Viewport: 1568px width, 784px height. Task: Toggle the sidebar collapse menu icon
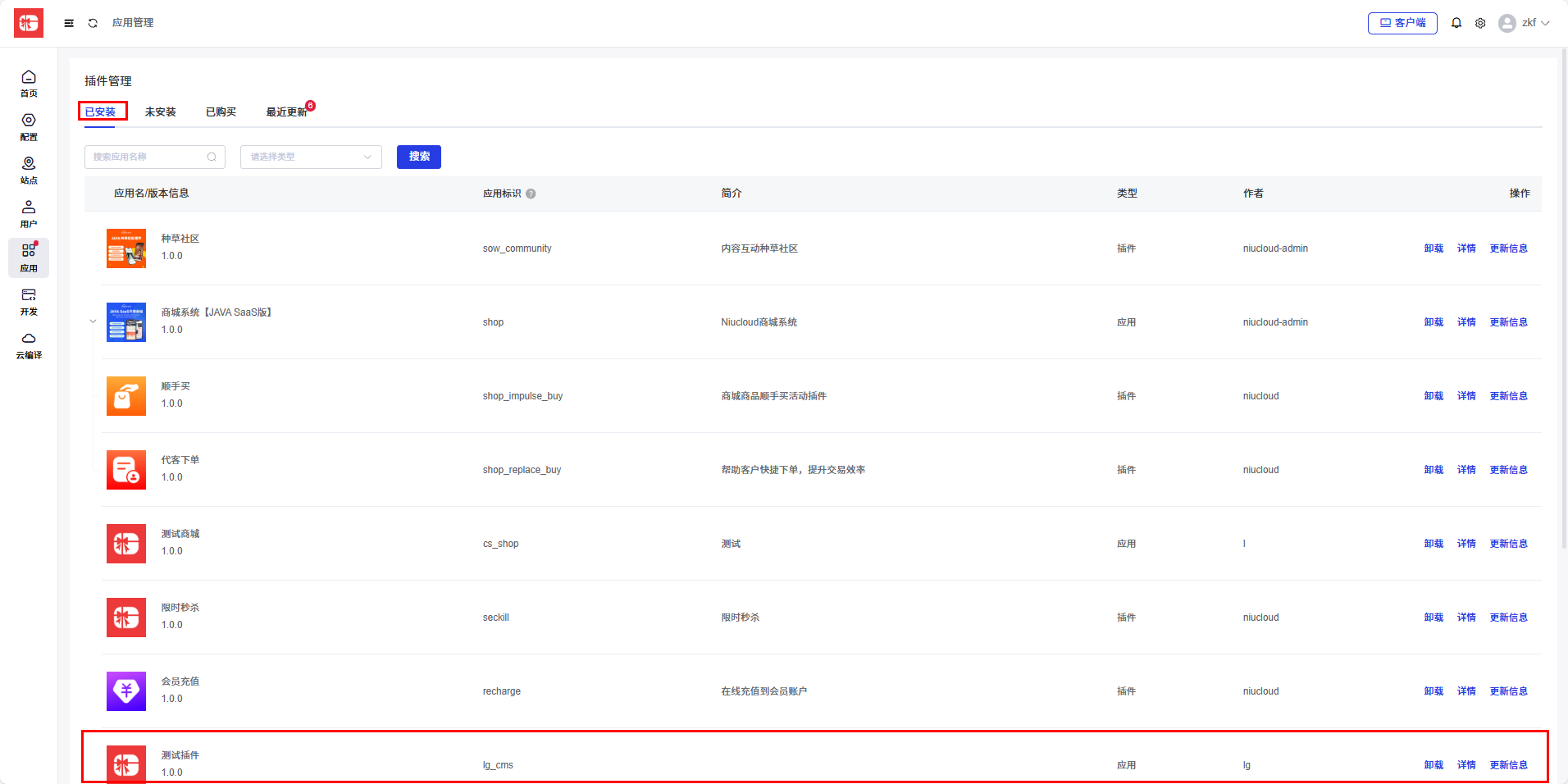click(69, 23)
